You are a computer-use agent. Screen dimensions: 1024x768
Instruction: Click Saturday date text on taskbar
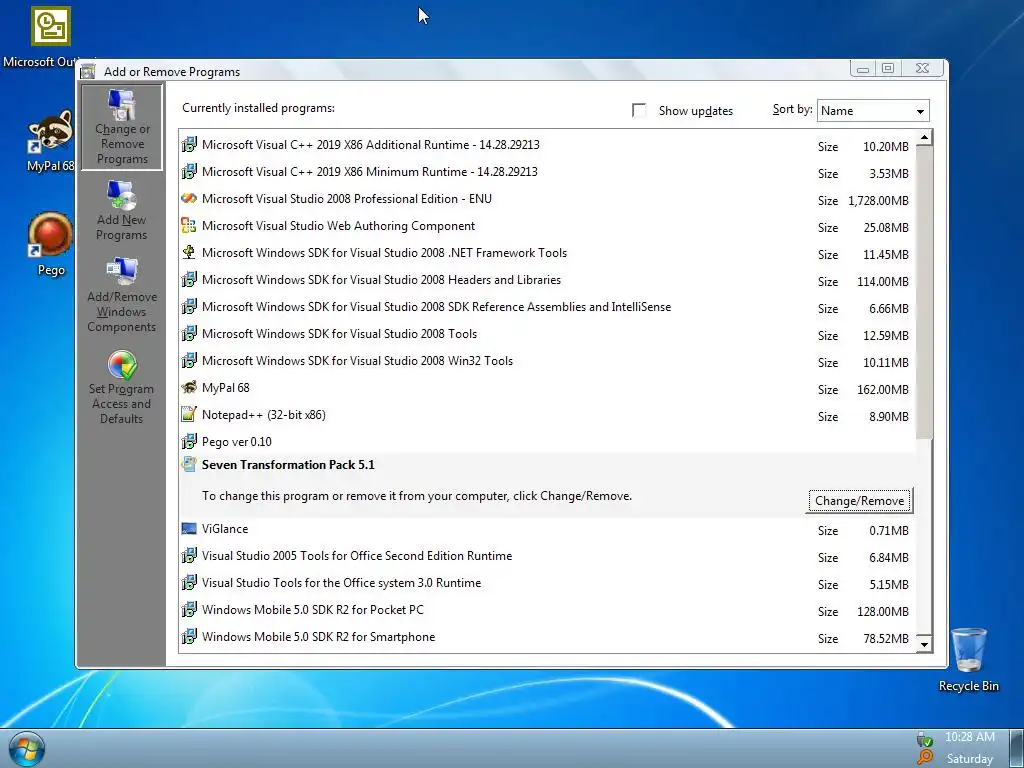(x=970, y=759)
